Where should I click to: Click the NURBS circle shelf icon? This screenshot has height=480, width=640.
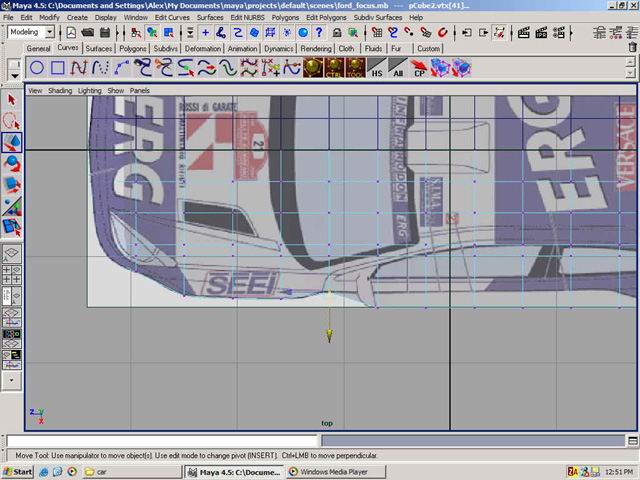point(36,68)
